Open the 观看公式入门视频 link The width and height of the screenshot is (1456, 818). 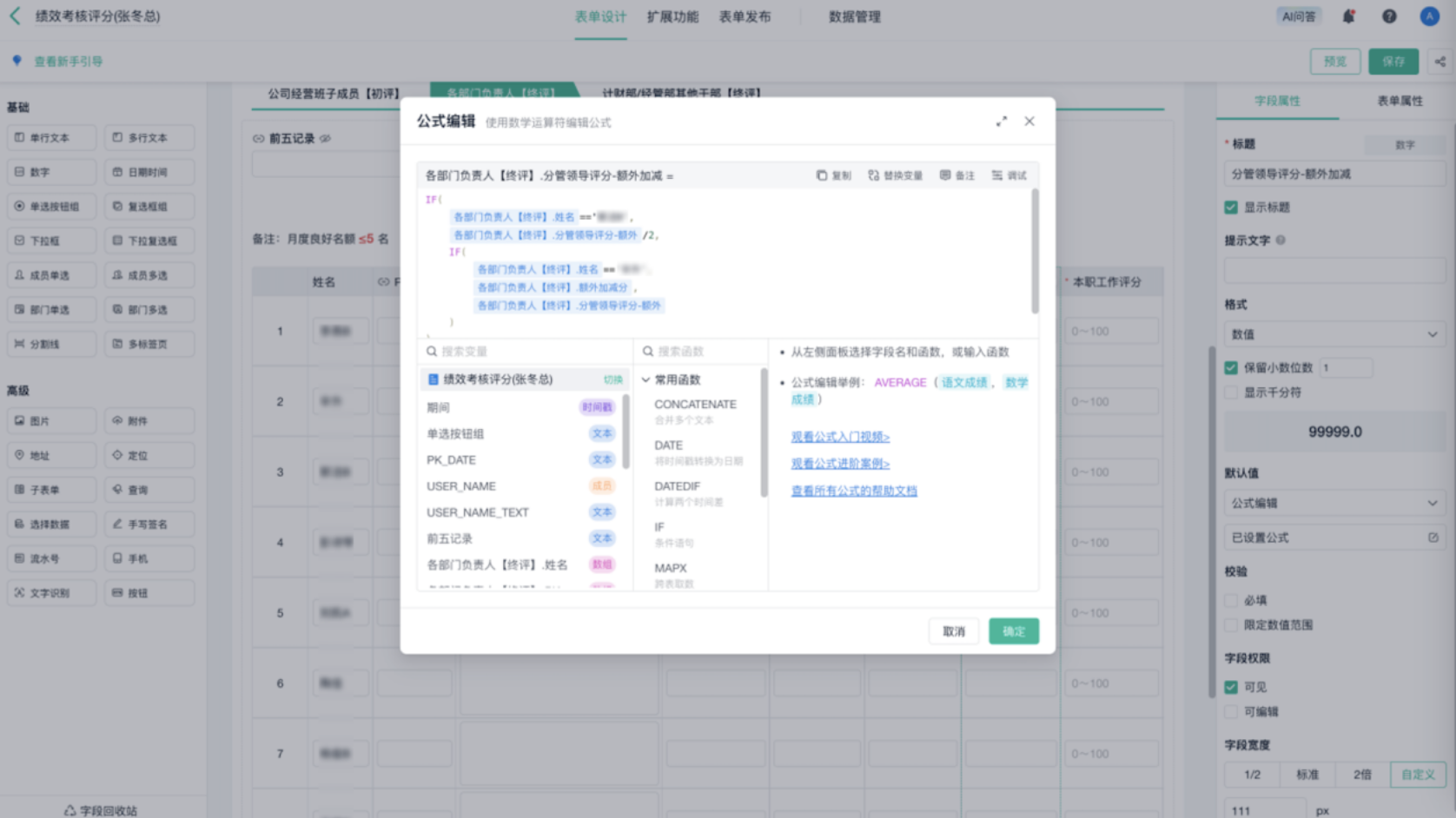840,437
